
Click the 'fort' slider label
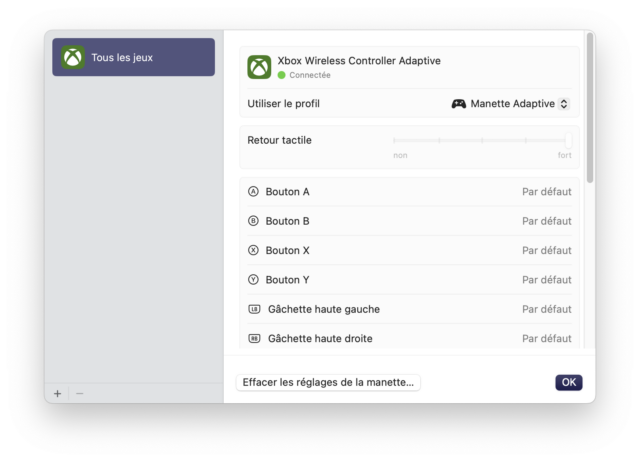click(x=564, y=155)
